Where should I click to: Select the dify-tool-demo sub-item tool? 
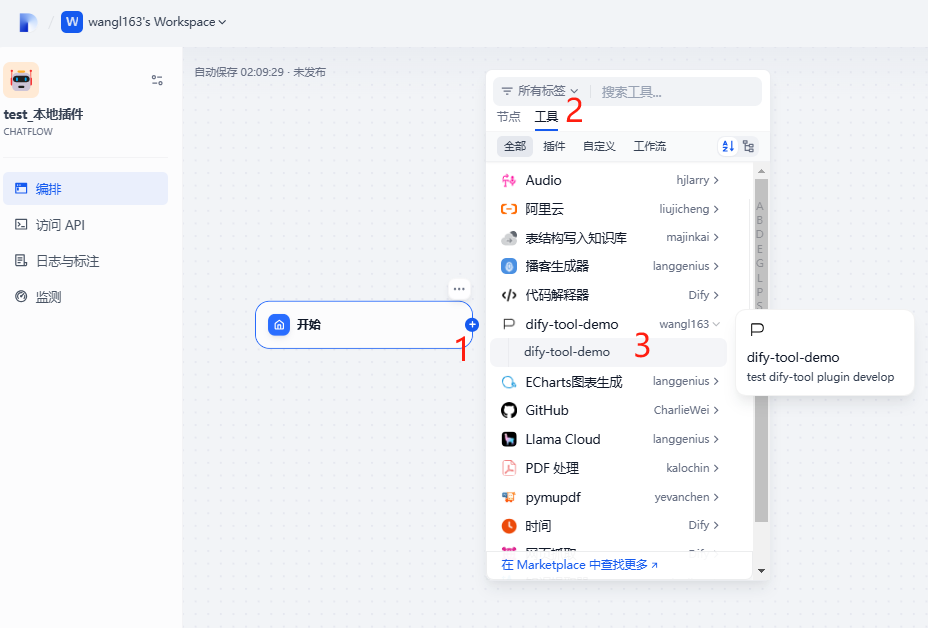pos(608,352)
